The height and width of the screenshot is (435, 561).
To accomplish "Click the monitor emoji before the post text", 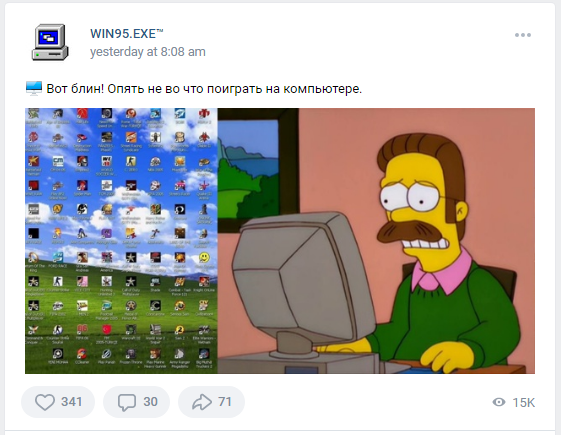I will pyautogui.click(x=34, y=88).
